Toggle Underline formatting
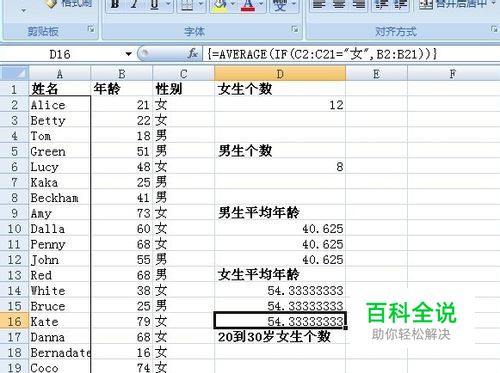Screen dimensions: 500x373 tap(154, 5)
